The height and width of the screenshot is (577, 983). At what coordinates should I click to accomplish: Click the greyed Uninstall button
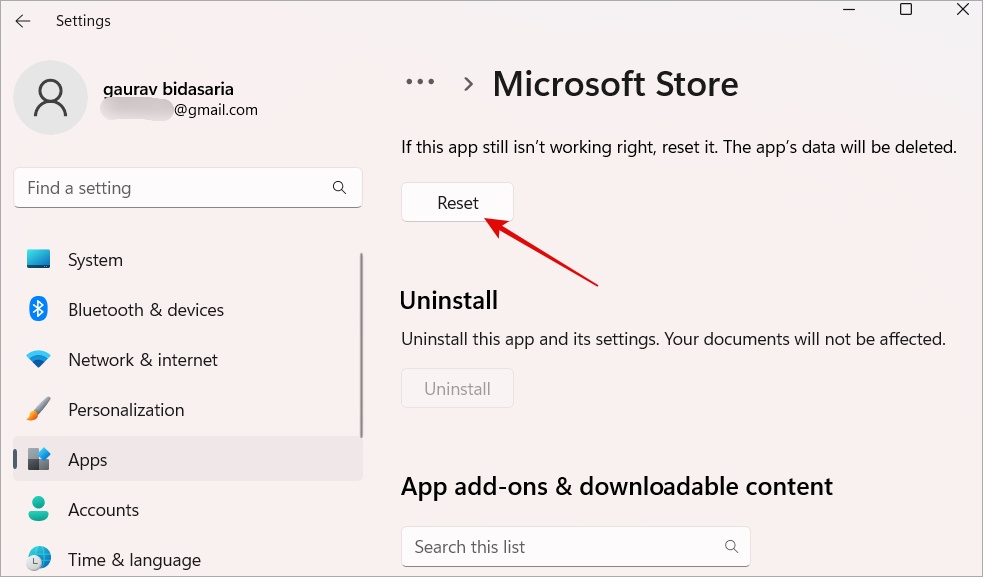(x=457, y=388)
